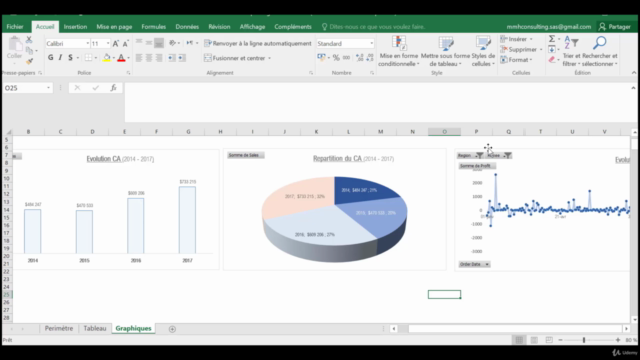Click the AutoSum sigma icon
The width and height of the screenshot is (640, 360).
click(552, 39)
